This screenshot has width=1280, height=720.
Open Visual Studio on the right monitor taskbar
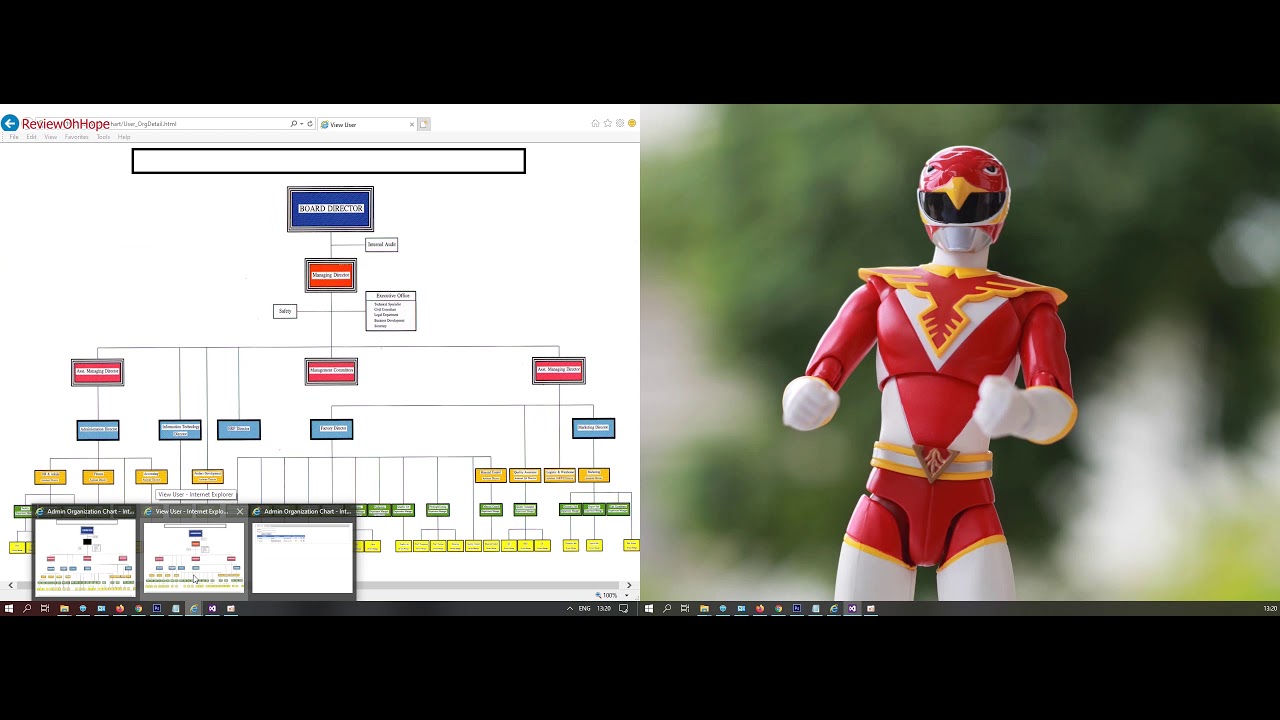(x=852, y=608)
